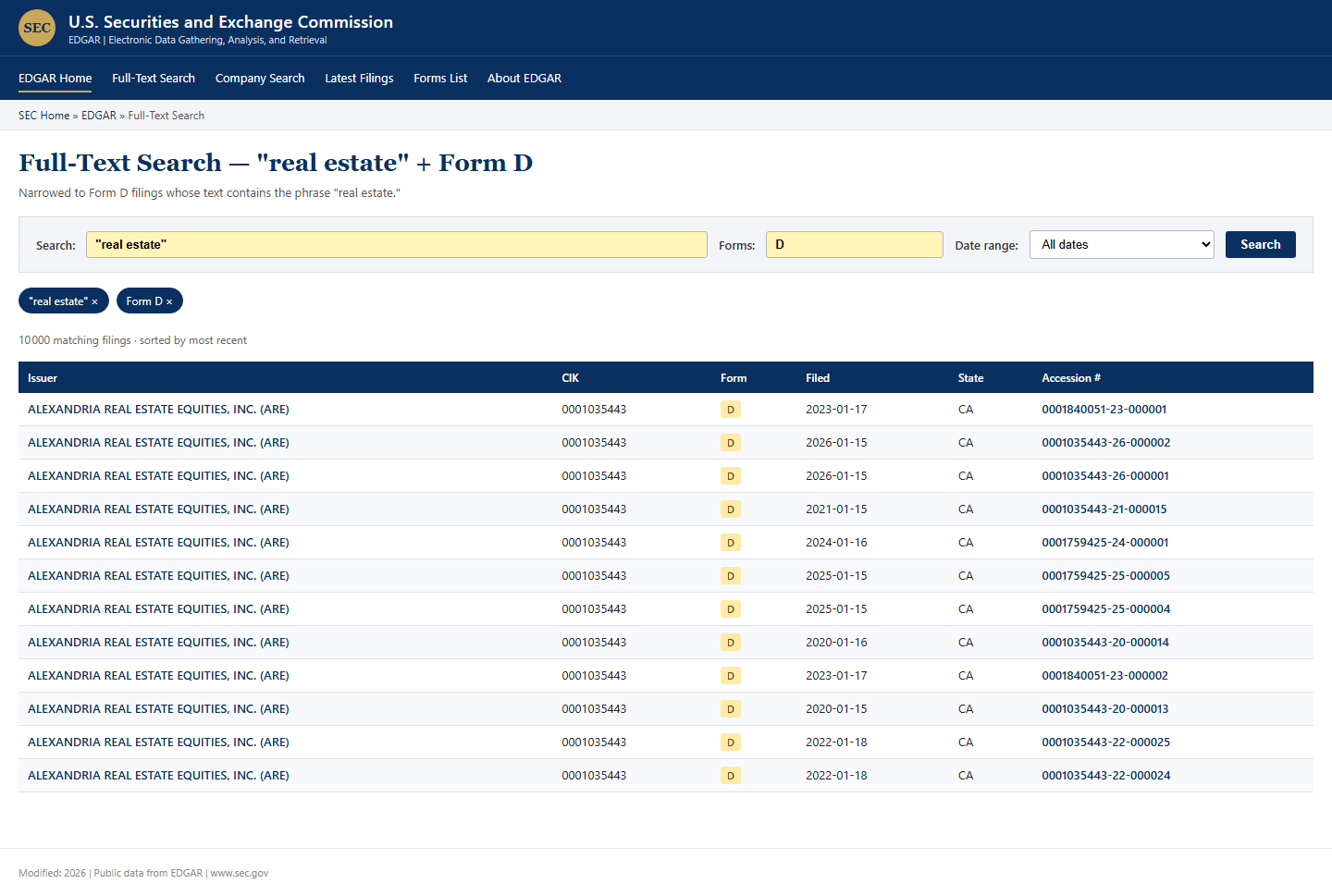Open accession 0001840051-23-000001
This screenshot has width=1332, height=896.
coord(1104,410)
